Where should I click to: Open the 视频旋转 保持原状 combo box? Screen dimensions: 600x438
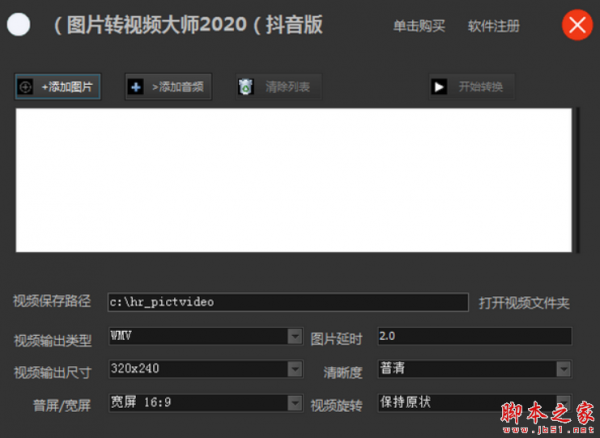click(474, 402)
